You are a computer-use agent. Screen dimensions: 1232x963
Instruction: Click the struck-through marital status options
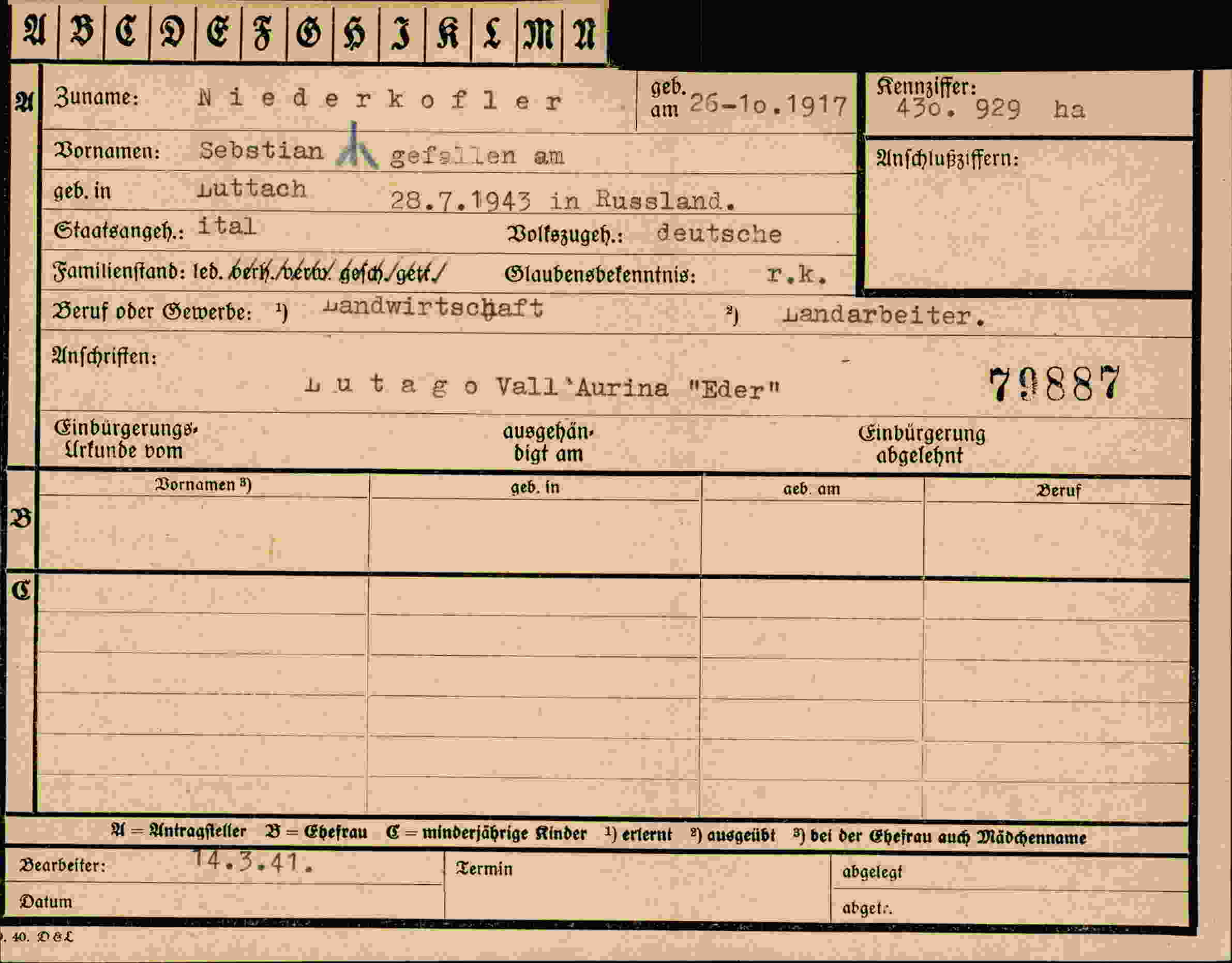pos(336,273)
